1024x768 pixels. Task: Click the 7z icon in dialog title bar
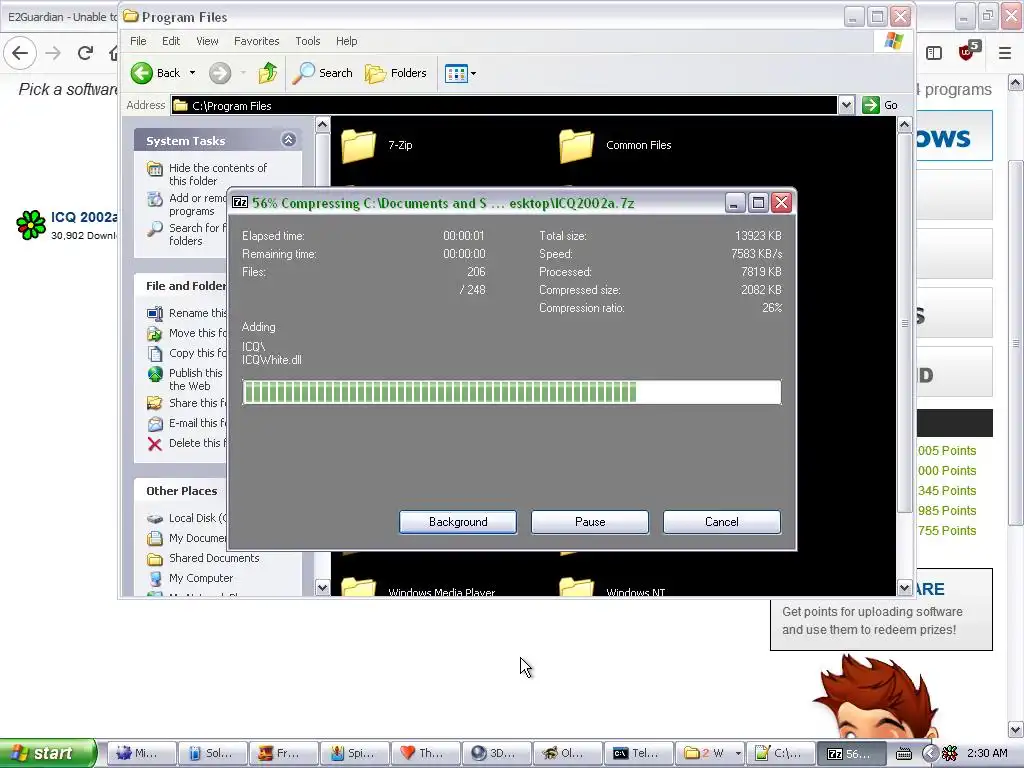[x=240, y=202]
